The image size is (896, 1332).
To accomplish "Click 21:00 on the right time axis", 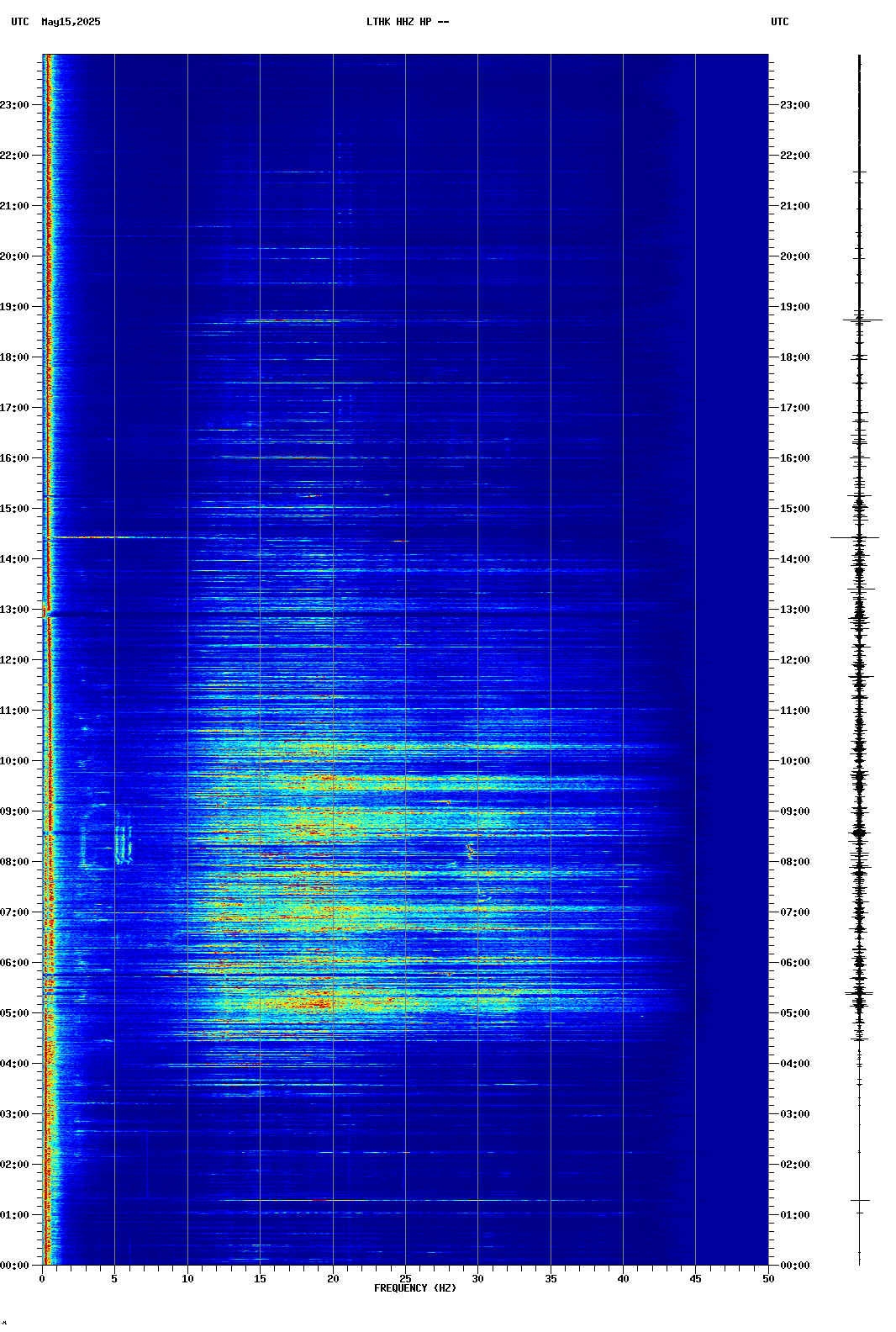I will pos(795,206).
